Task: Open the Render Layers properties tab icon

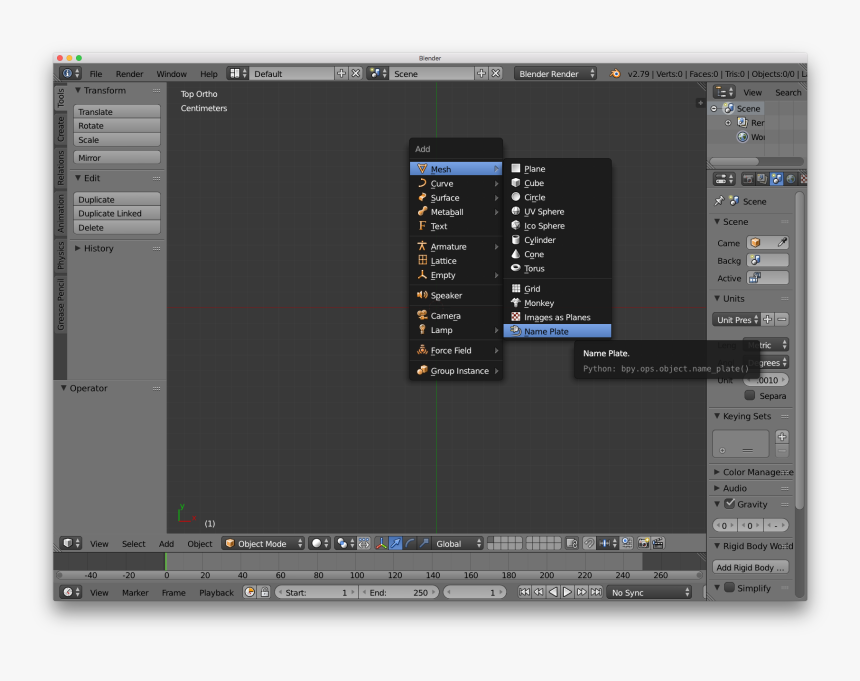Action: coord(762,179)
